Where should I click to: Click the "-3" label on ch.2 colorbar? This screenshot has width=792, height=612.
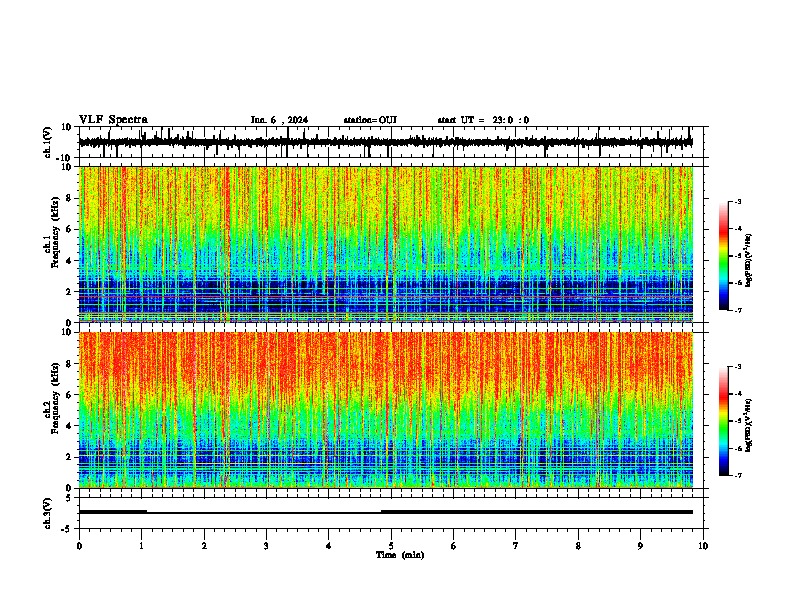737,367
